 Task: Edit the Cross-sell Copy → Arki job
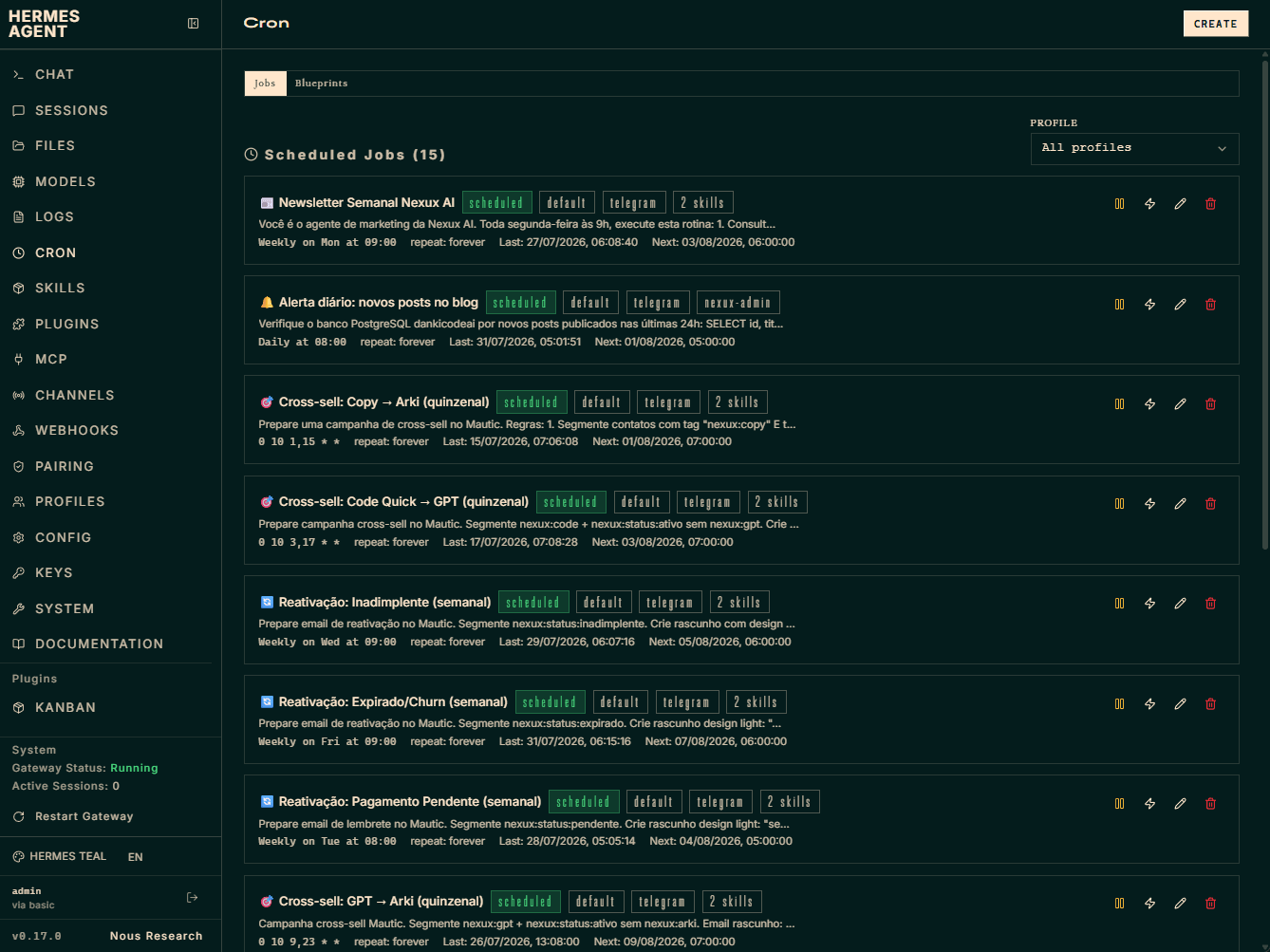(1181, 404)
